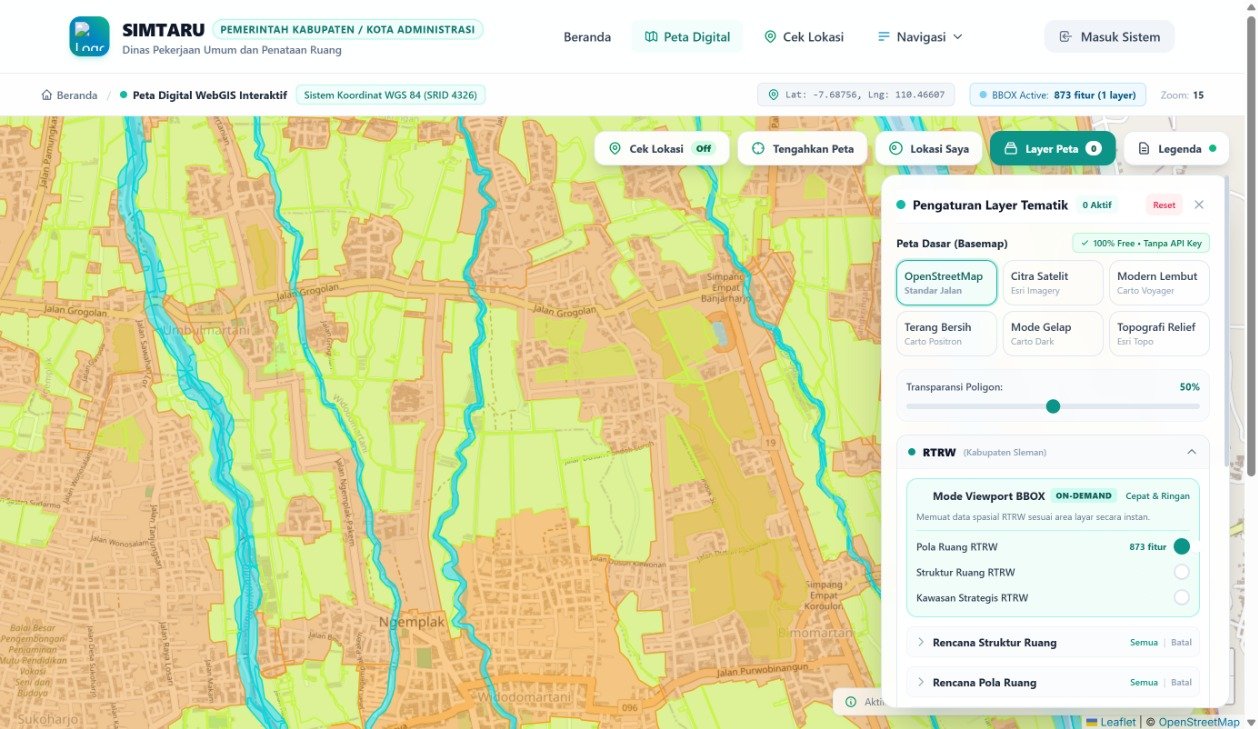Viewport: 1258px width, 729px height.
Task: Go to the Beranda nav item
Action: pyautogui.click(x=587, y=37)
